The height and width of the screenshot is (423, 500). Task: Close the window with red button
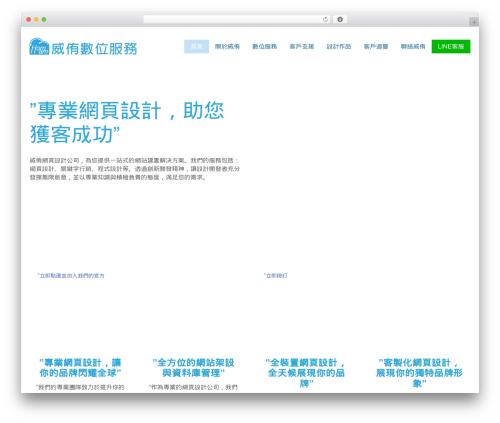point(29,20)
